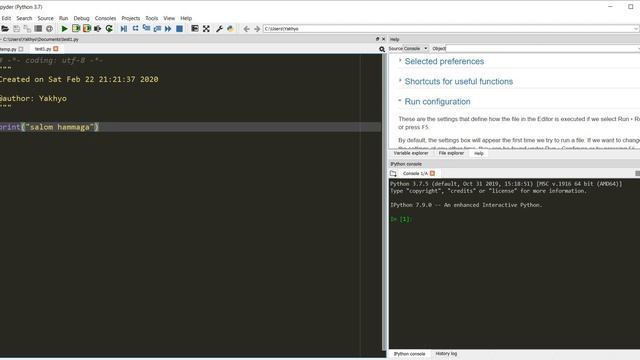This screenshot has height=360, width=640.
Task: Click the Shortcuts for useful functions heading
Action: coord(458,81)
